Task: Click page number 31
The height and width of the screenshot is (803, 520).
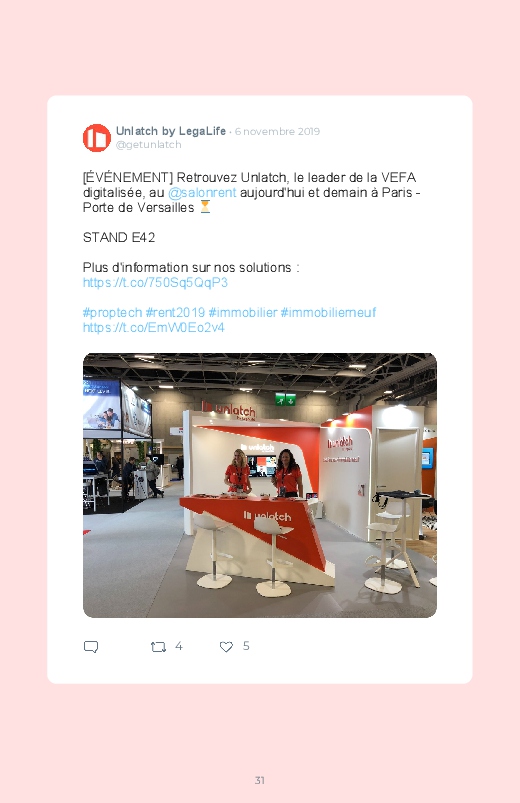Action: (x=260, y=780)
